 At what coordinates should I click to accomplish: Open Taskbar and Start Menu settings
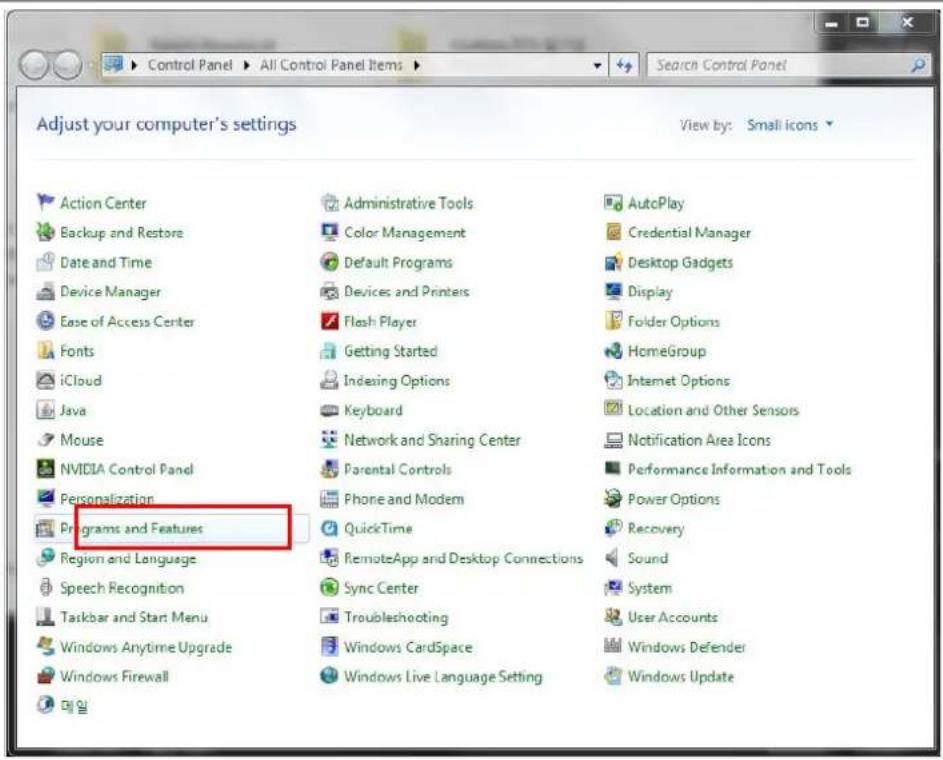click(134, 617)
